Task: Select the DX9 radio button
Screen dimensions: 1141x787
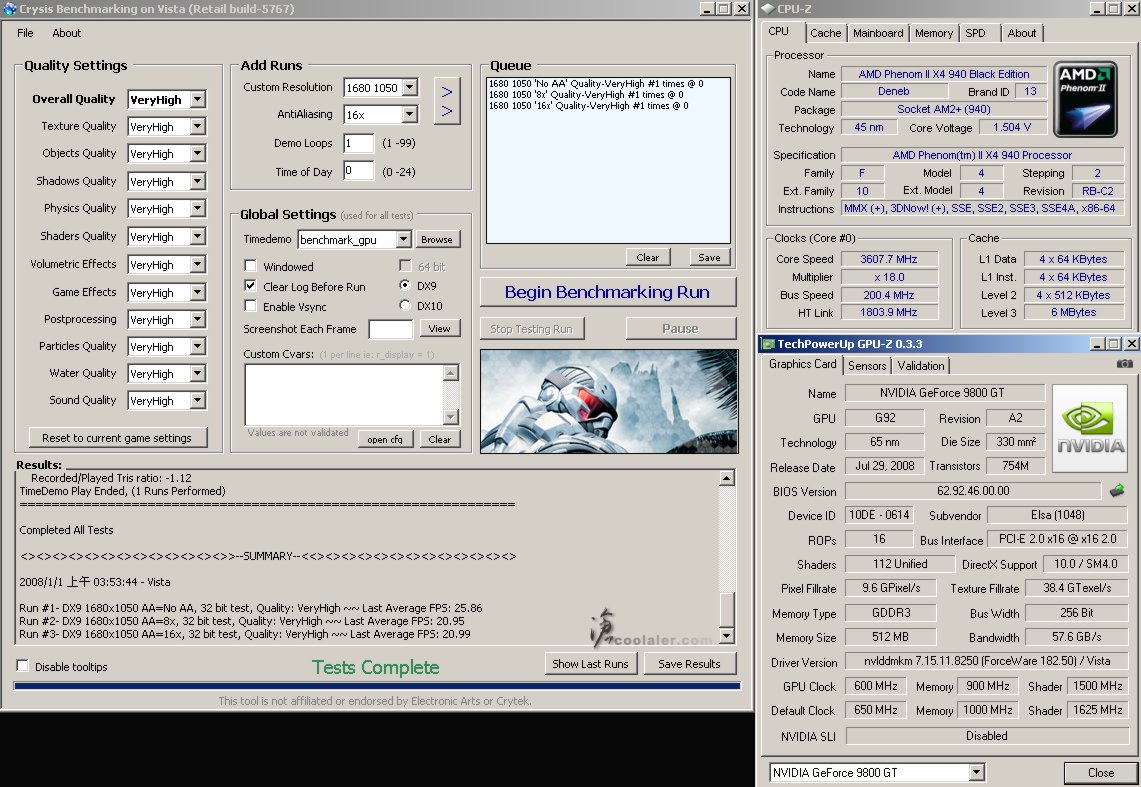Action: pyautogui.click(x=405, y=285)
